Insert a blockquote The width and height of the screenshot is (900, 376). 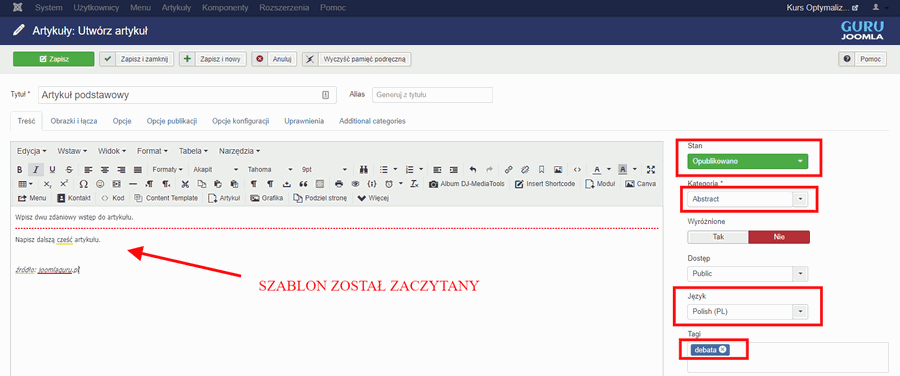pos(303,184)
